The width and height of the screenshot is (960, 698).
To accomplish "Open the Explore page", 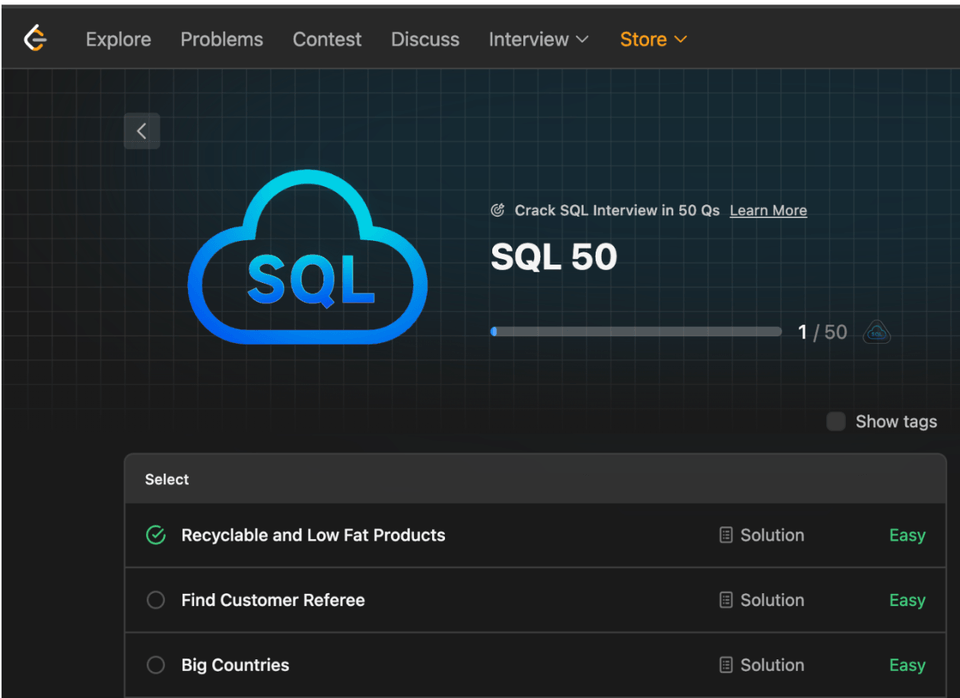I will pyautogui.click(x=118, y=39).
